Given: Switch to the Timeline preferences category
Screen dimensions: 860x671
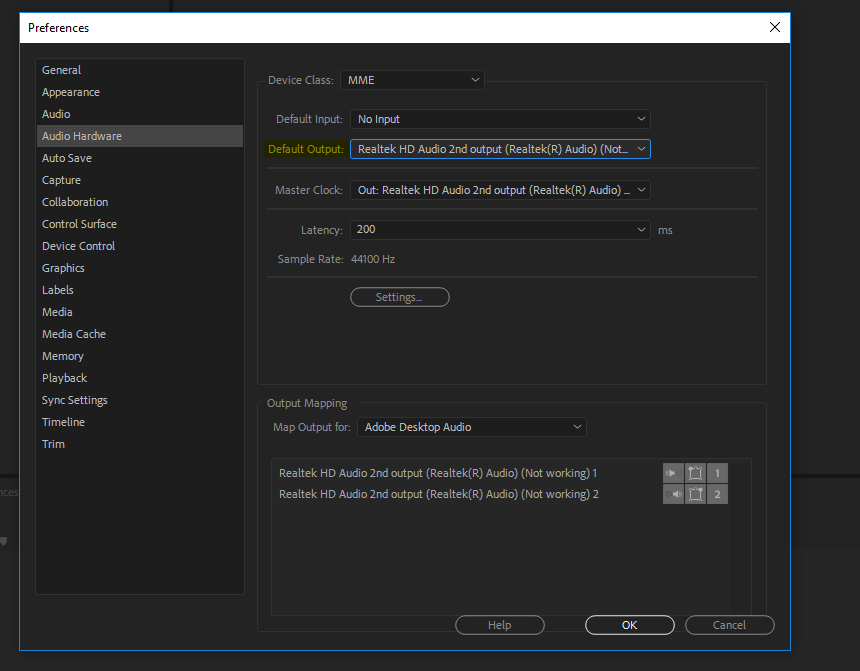Looking at the screenshot, I should [x=63, y=422].
